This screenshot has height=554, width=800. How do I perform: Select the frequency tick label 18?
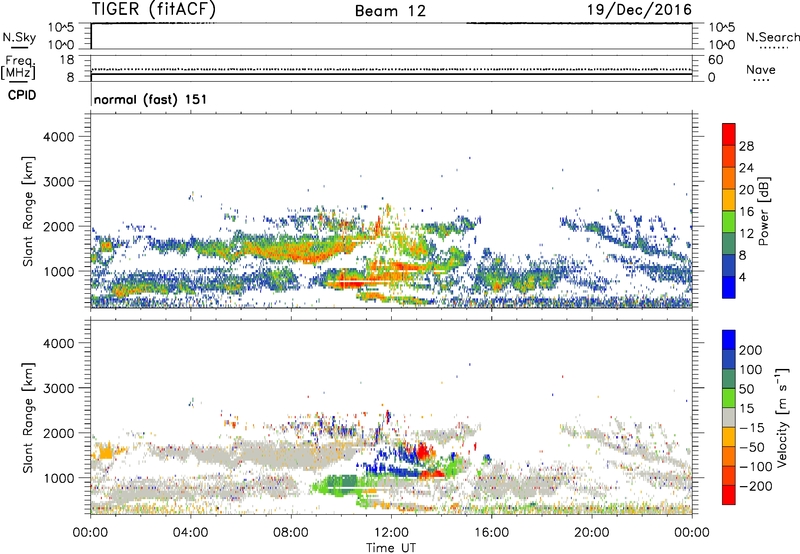click(x=67, y=60)
